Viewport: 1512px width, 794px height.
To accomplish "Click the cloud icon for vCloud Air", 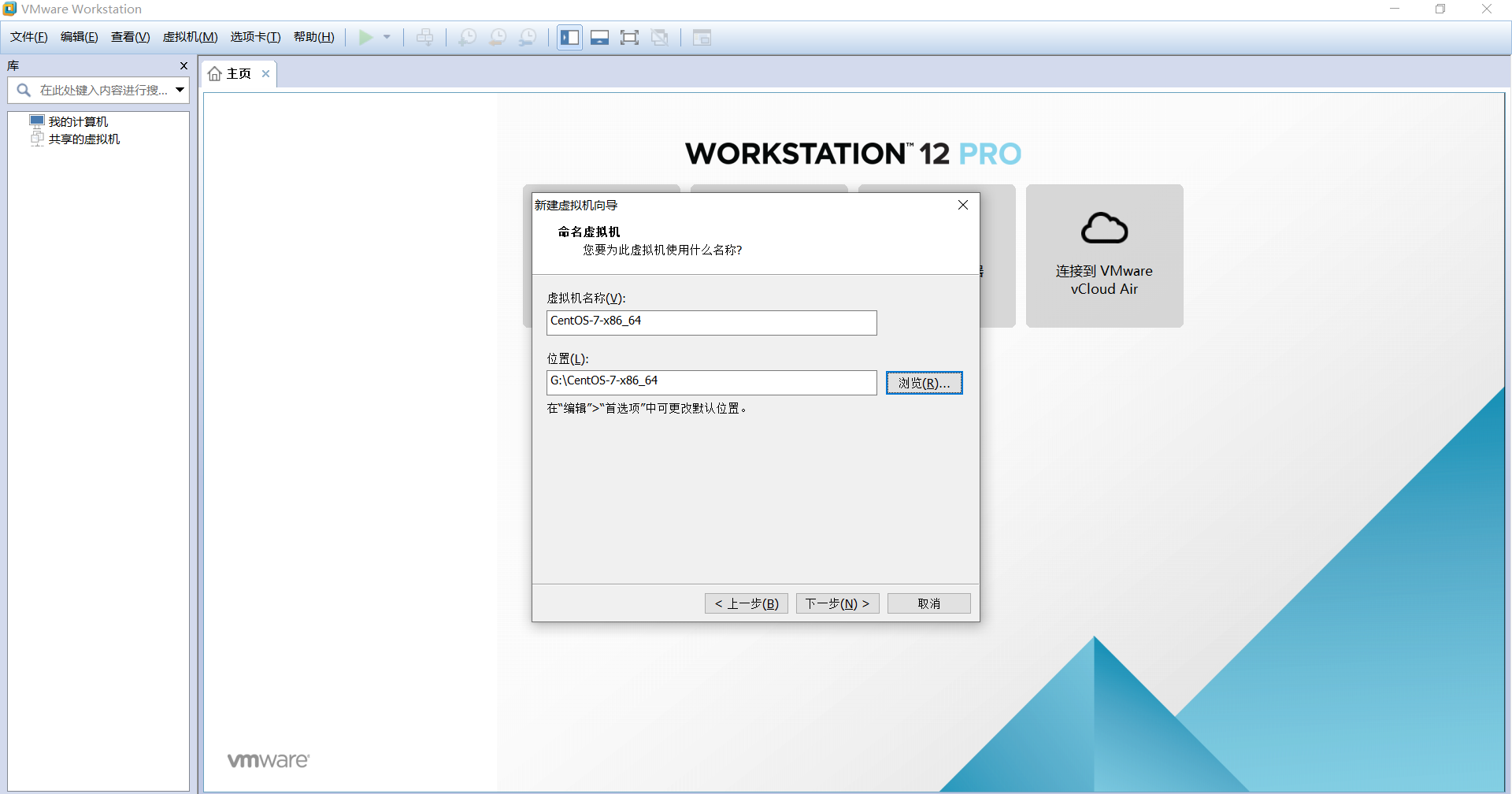I will 1104,228.
